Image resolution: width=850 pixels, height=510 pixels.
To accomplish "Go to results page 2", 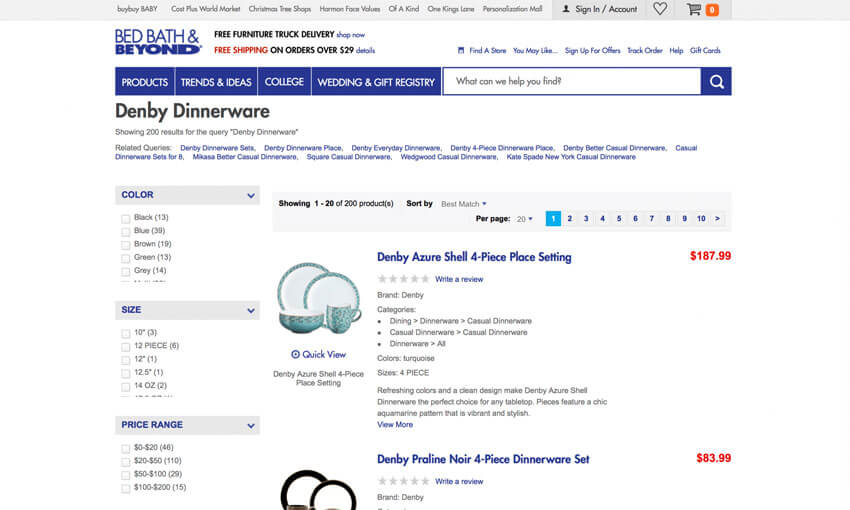I will pyautogui.click(x=570, y=218).
